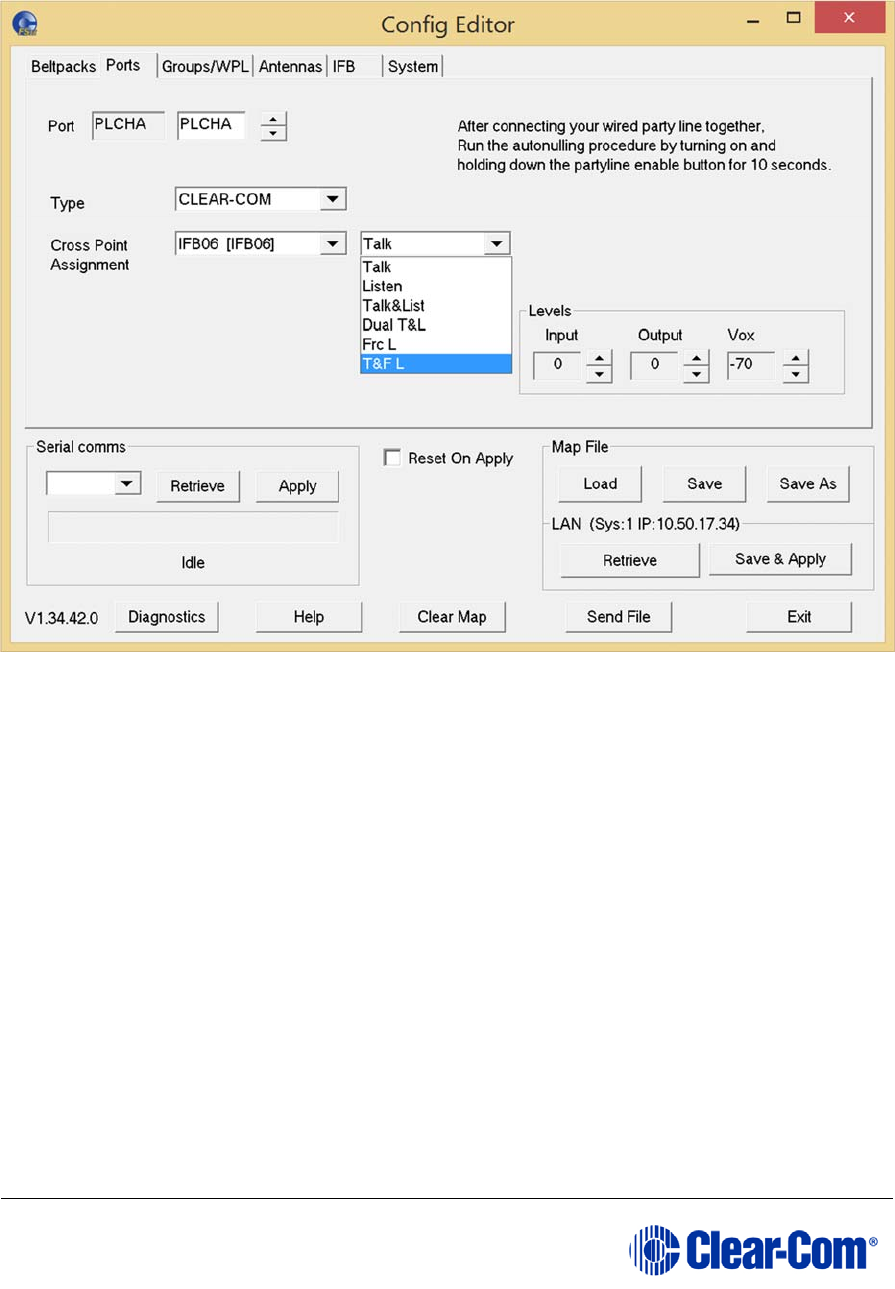Pick the highlighted T&F L option
This screenshot has width=895, height=1289.
pyautogui.click(x=436, y=364)
